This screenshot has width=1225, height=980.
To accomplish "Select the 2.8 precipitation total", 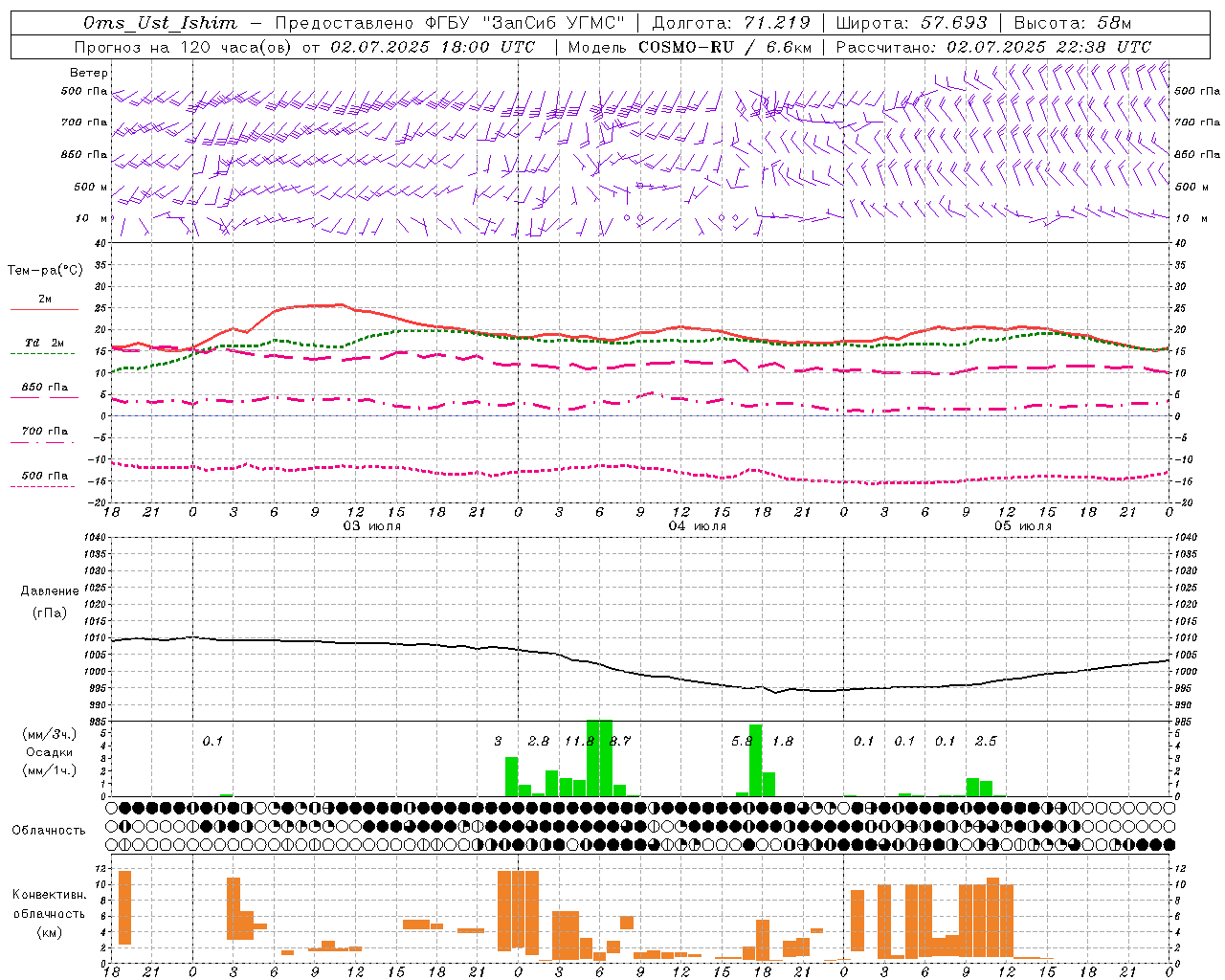I will (539, 742).
